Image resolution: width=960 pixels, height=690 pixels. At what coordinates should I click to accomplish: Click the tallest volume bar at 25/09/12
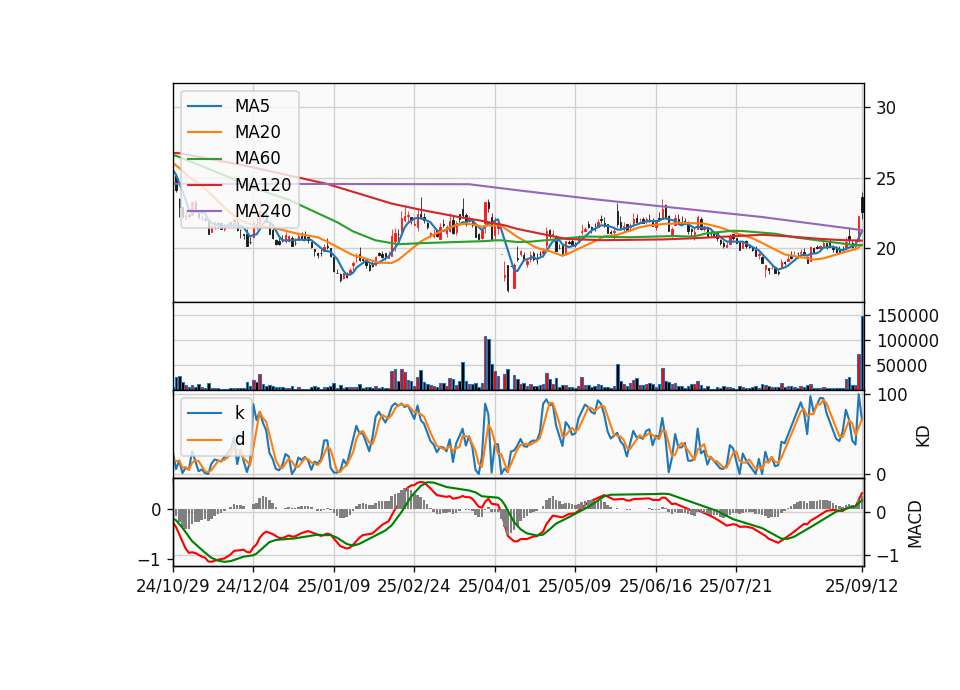point(863,353)
